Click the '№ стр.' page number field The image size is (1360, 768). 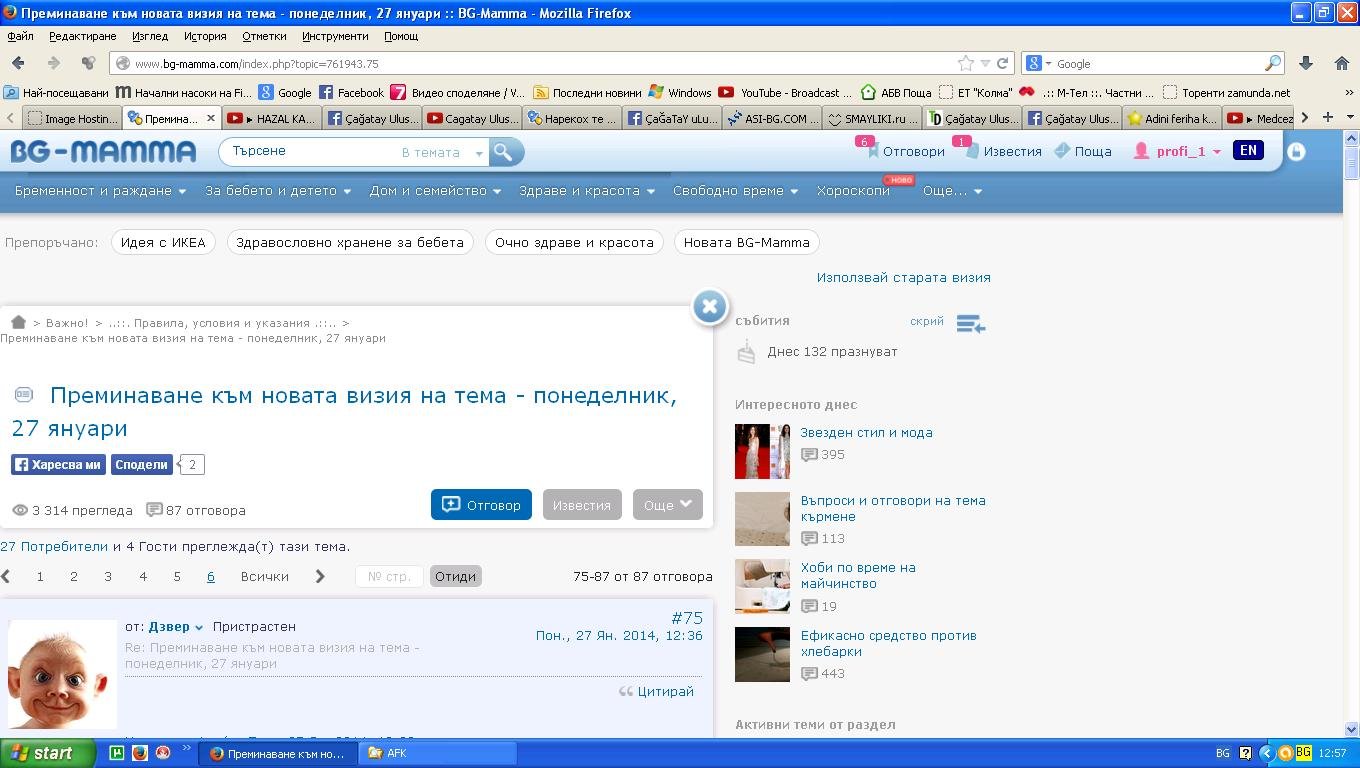pos(389,576)
